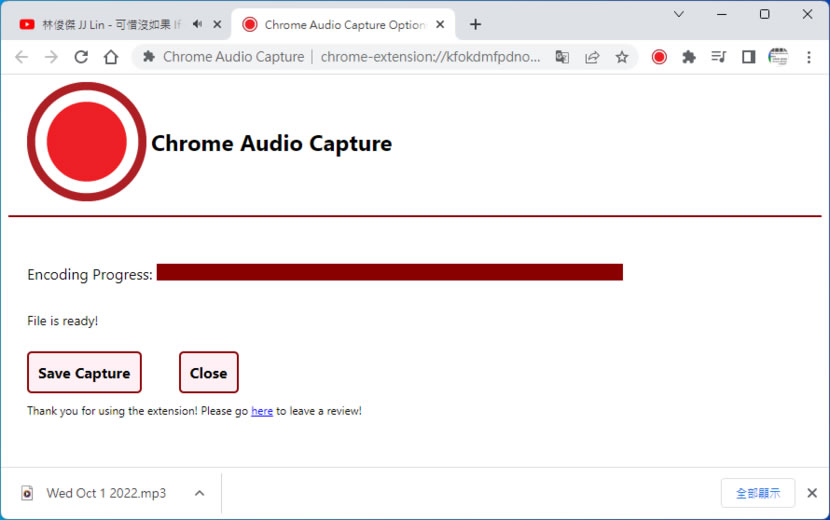Click the large red record logo
Viewport: 830px width, 520px height.
(x=87, y=141)
